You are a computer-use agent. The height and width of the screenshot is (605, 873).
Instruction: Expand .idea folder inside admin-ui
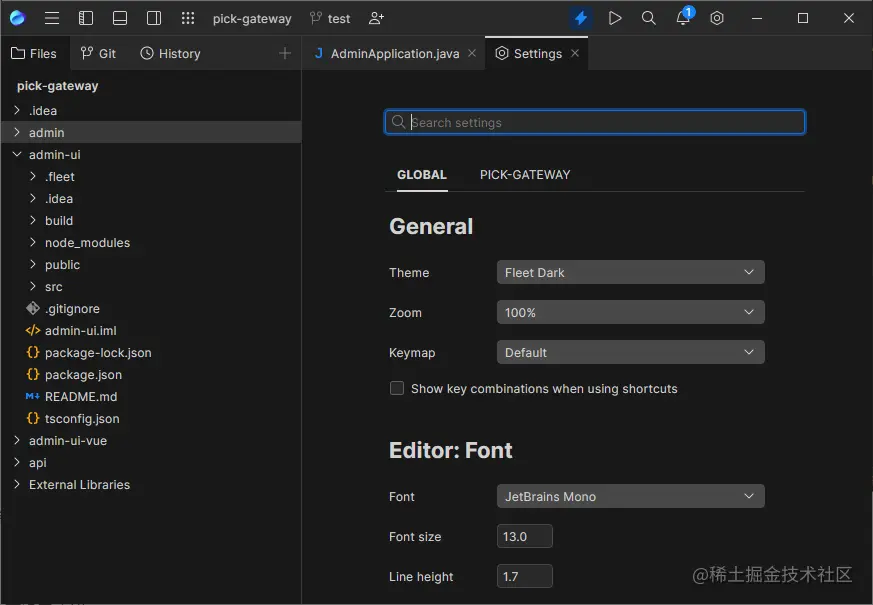33,198
